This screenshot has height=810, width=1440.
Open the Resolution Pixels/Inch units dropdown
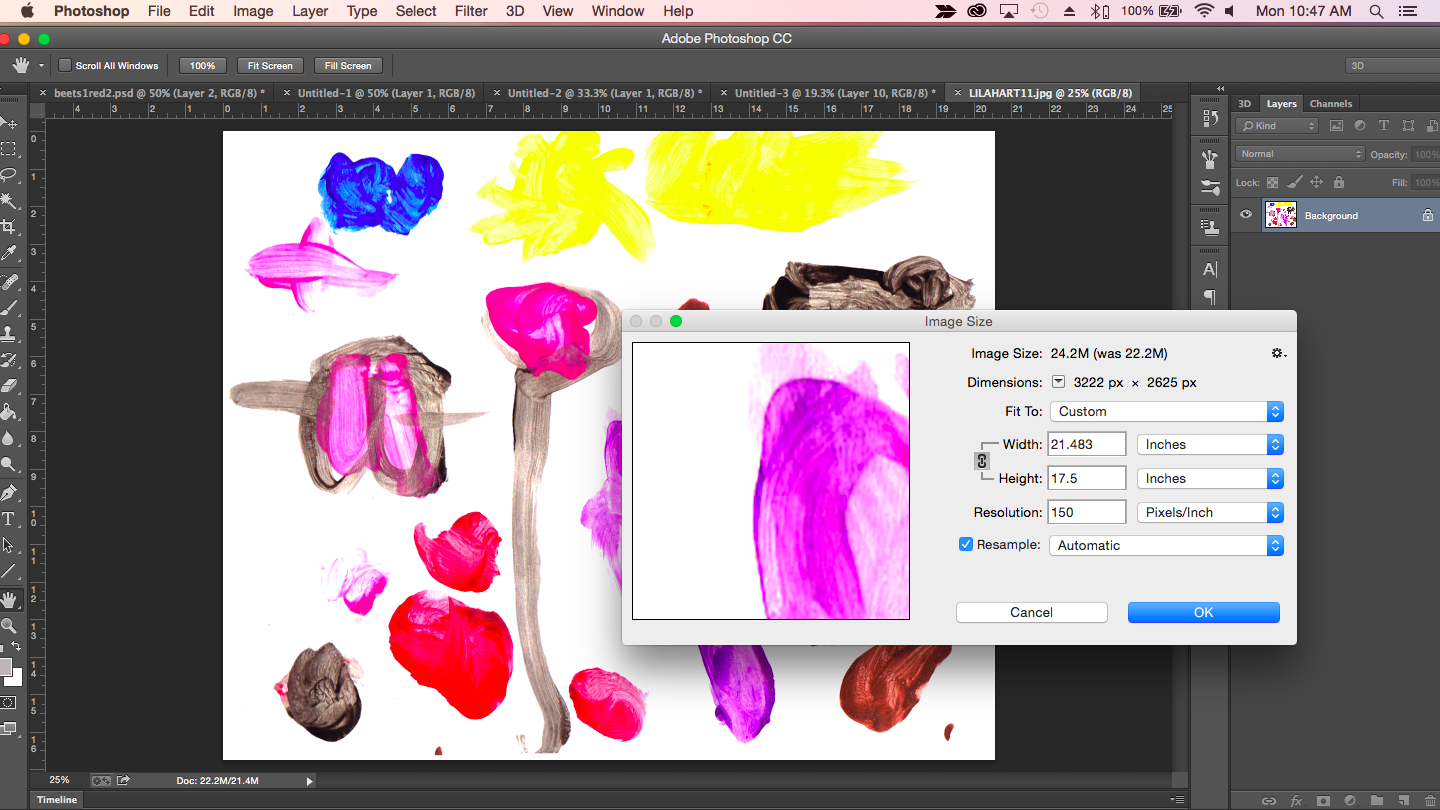1210,512
